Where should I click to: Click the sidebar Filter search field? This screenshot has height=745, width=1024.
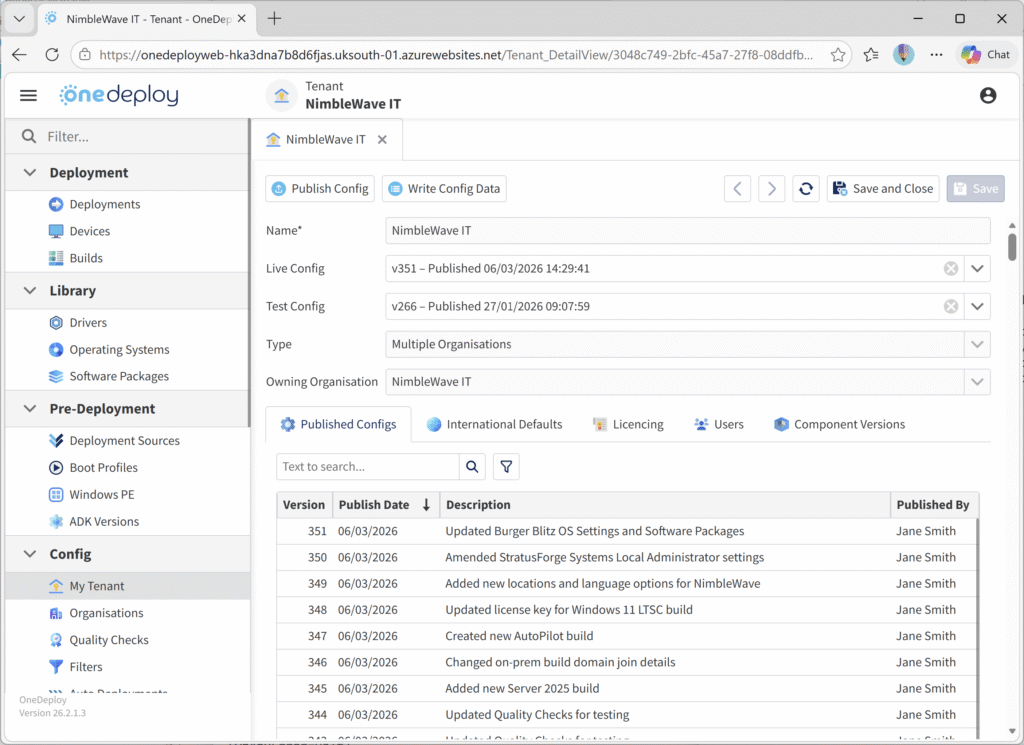(127, 136)
